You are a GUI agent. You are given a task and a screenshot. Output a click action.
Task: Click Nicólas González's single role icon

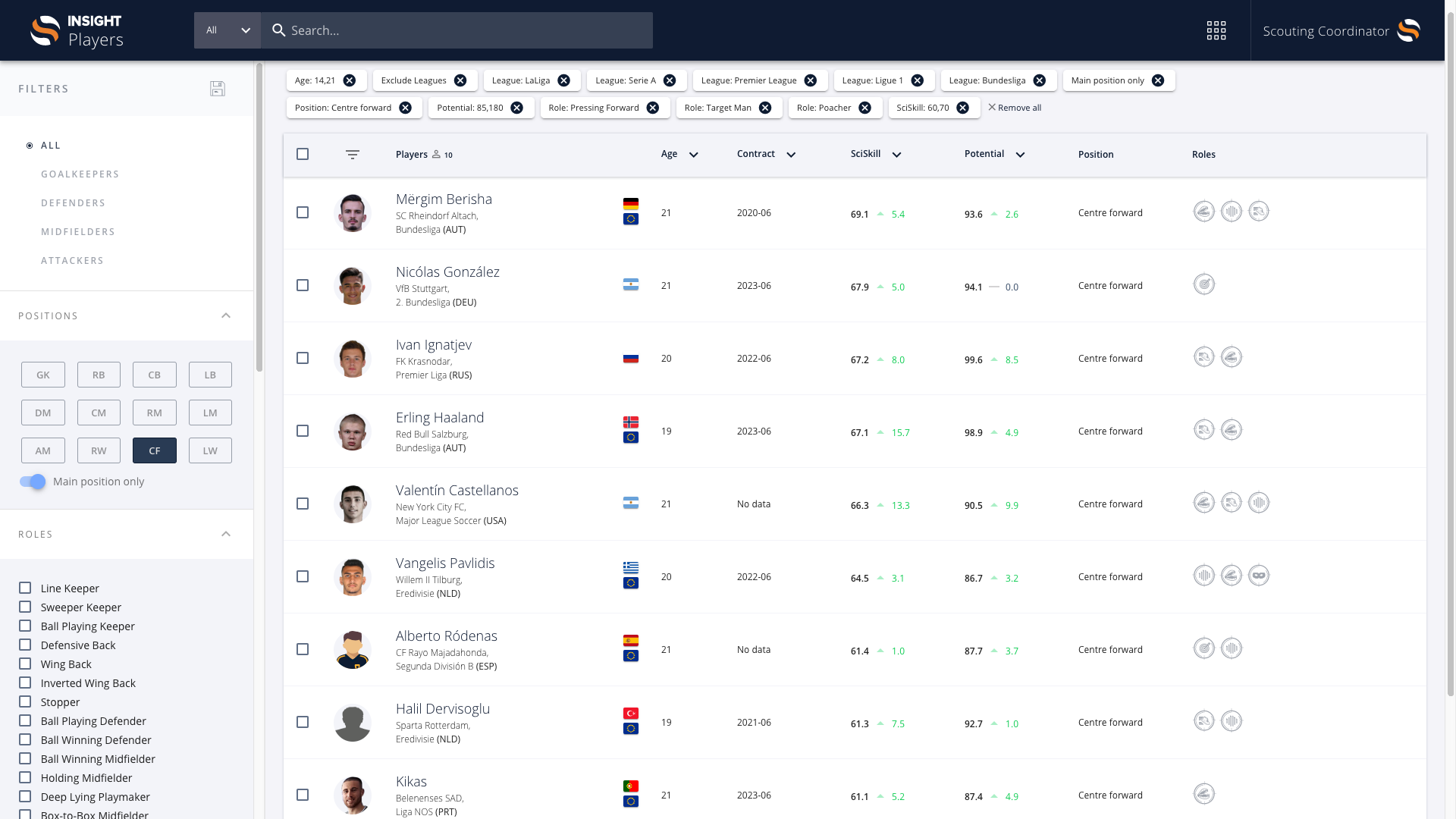click(x=1204, y=284)
